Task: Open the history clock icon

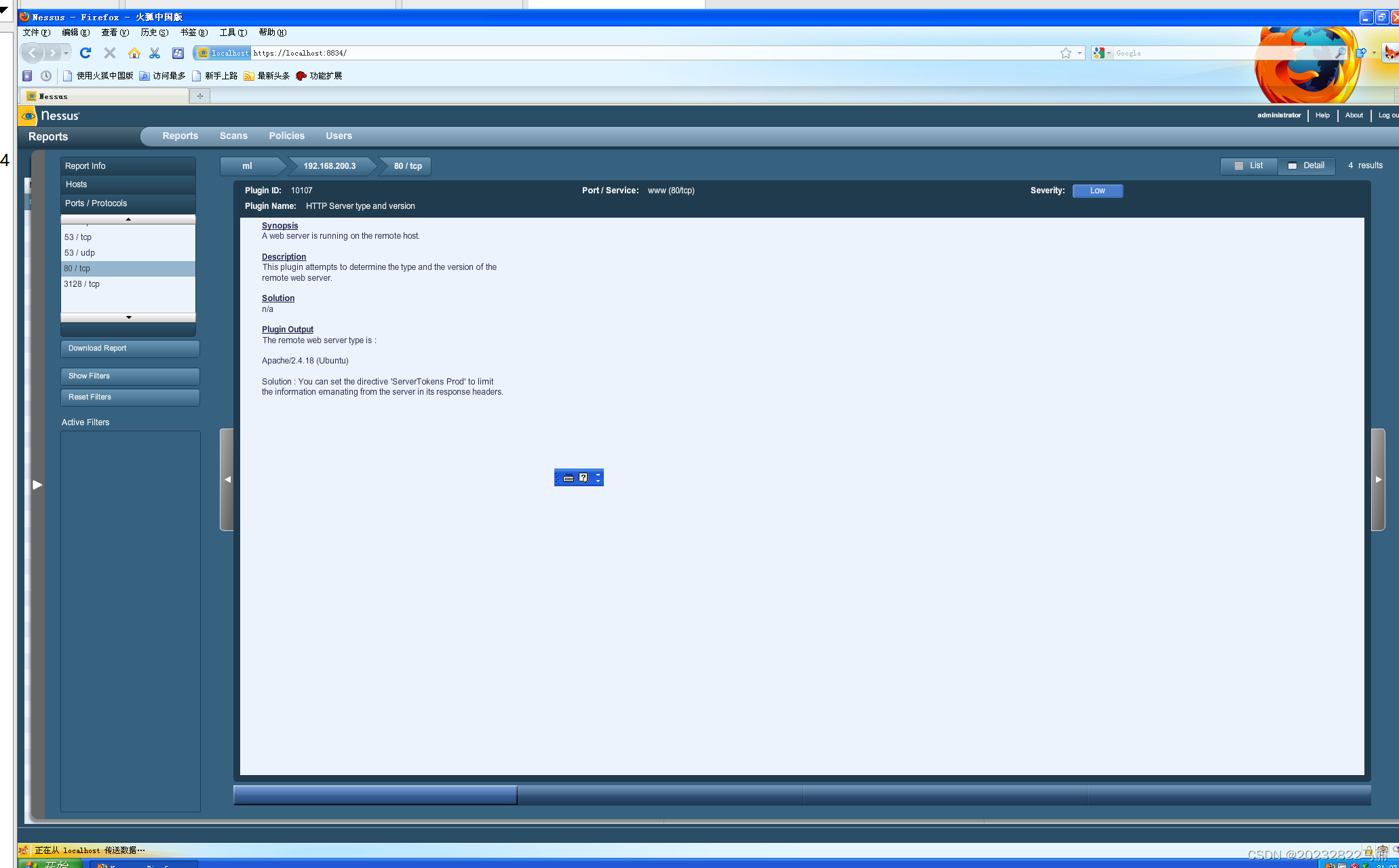Action: pos(46,76)
